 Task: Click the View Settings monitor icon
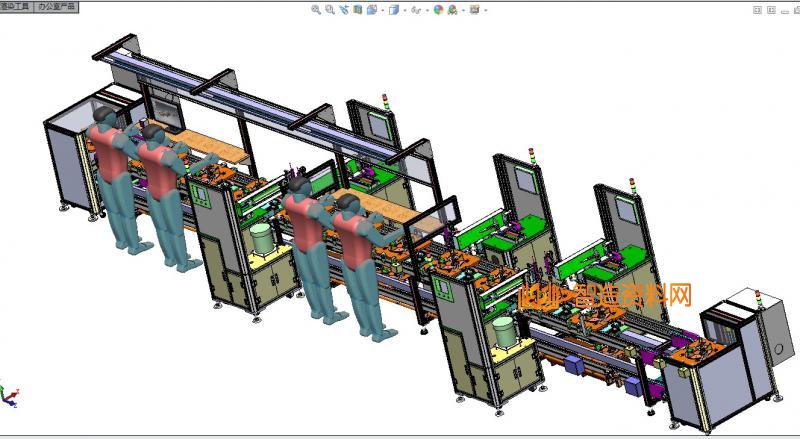(x=474, y=10)
